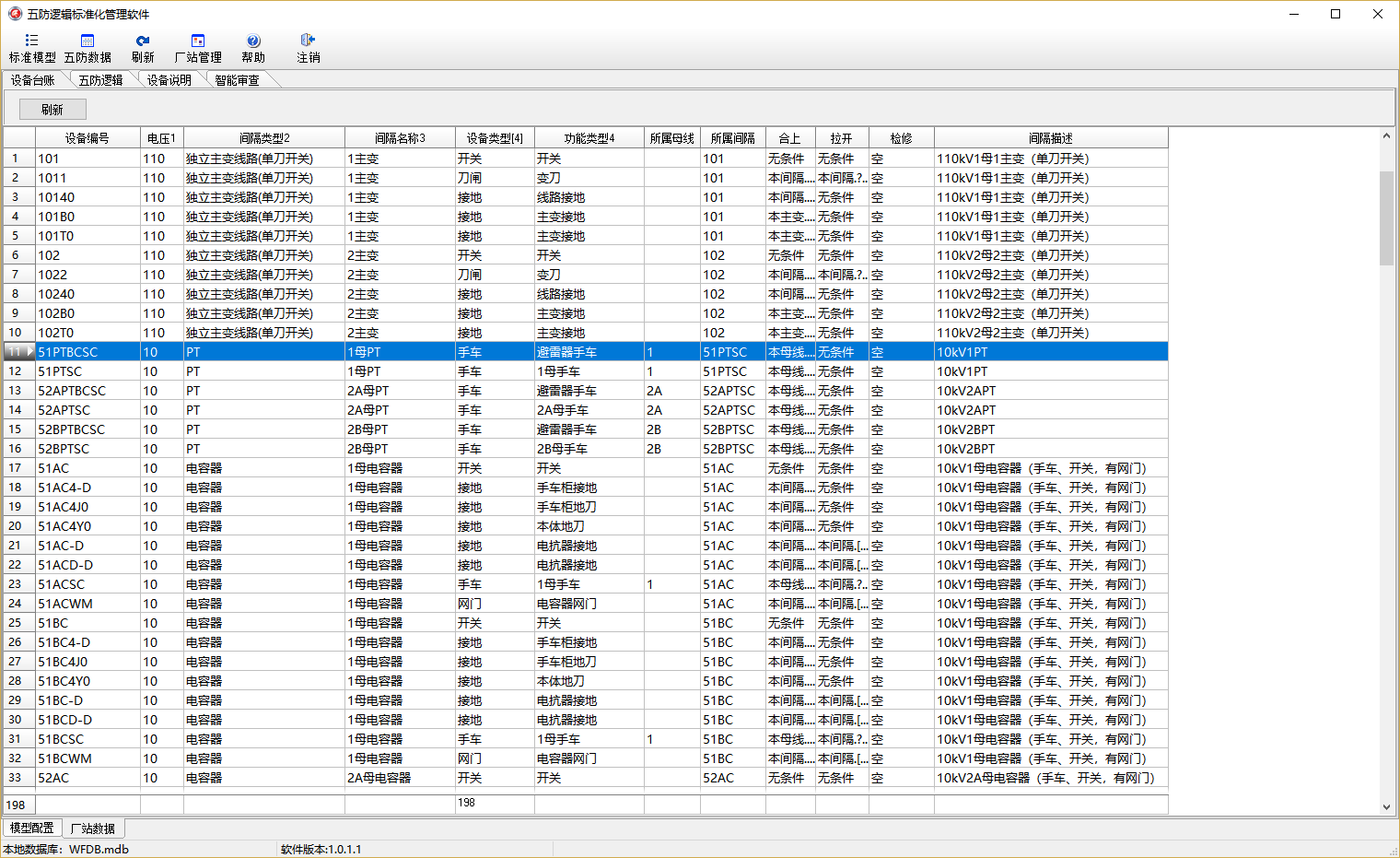Click the 检修 column header
This screenshot has height=858, width=1400.
point(902,138)
